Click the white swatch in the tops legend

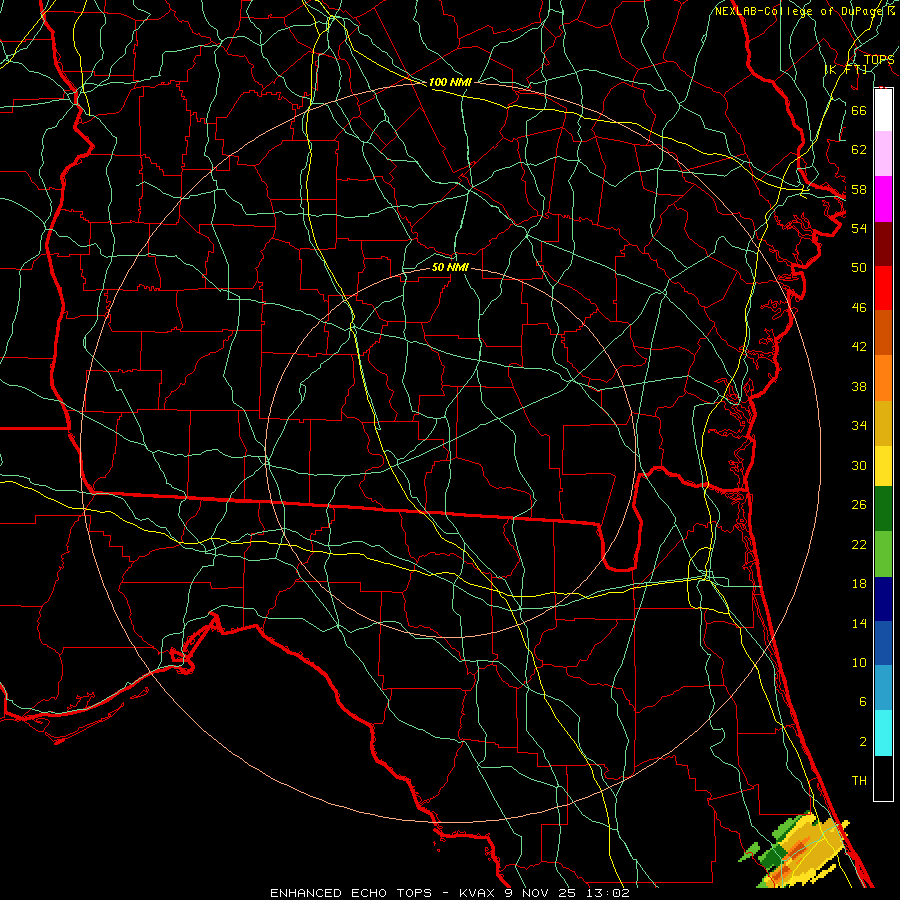pos(883,110)
